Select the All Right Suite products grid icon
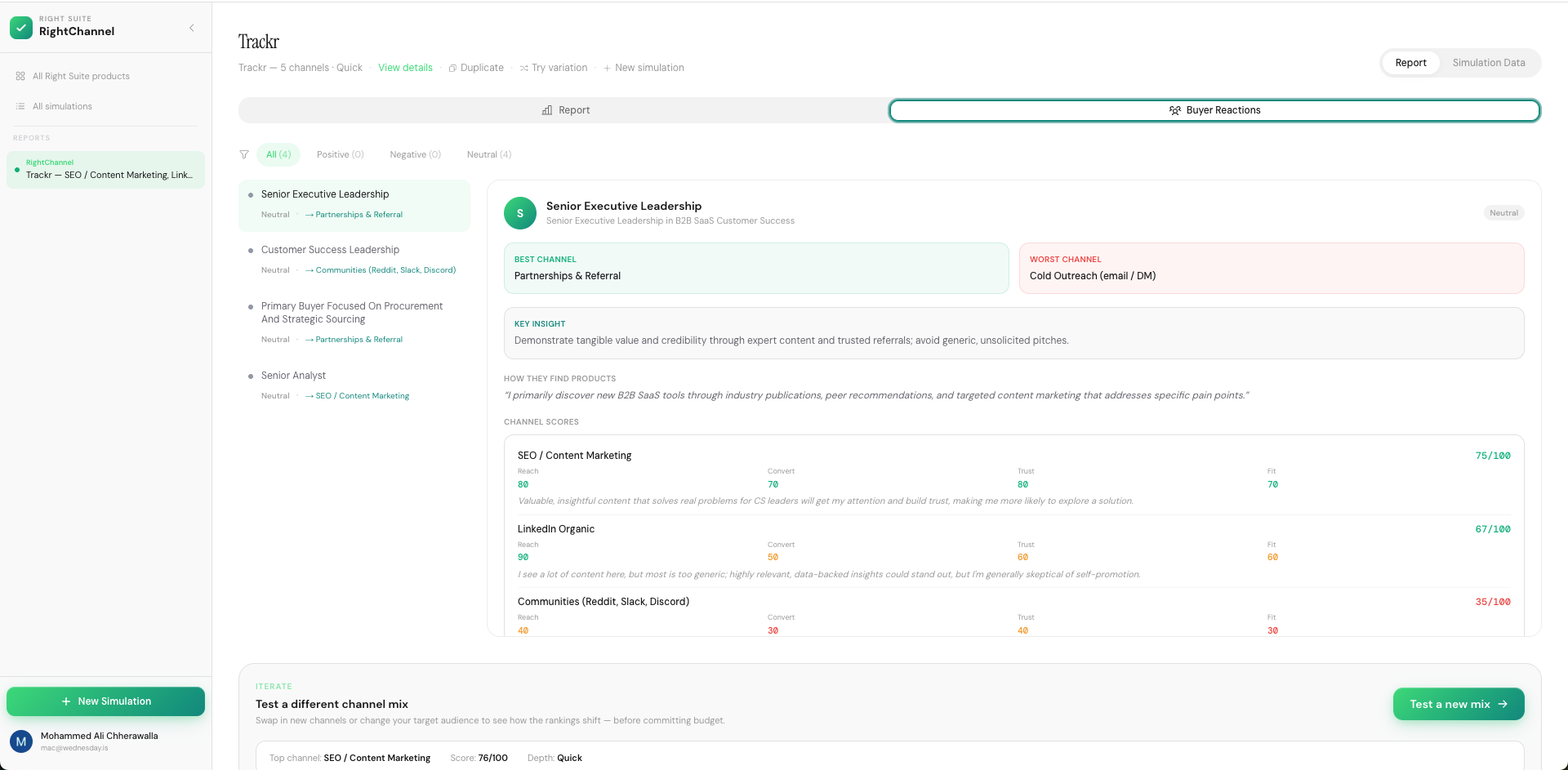Image resolution: width=1568 pixels, height=770 pixels. coord(20,76)
